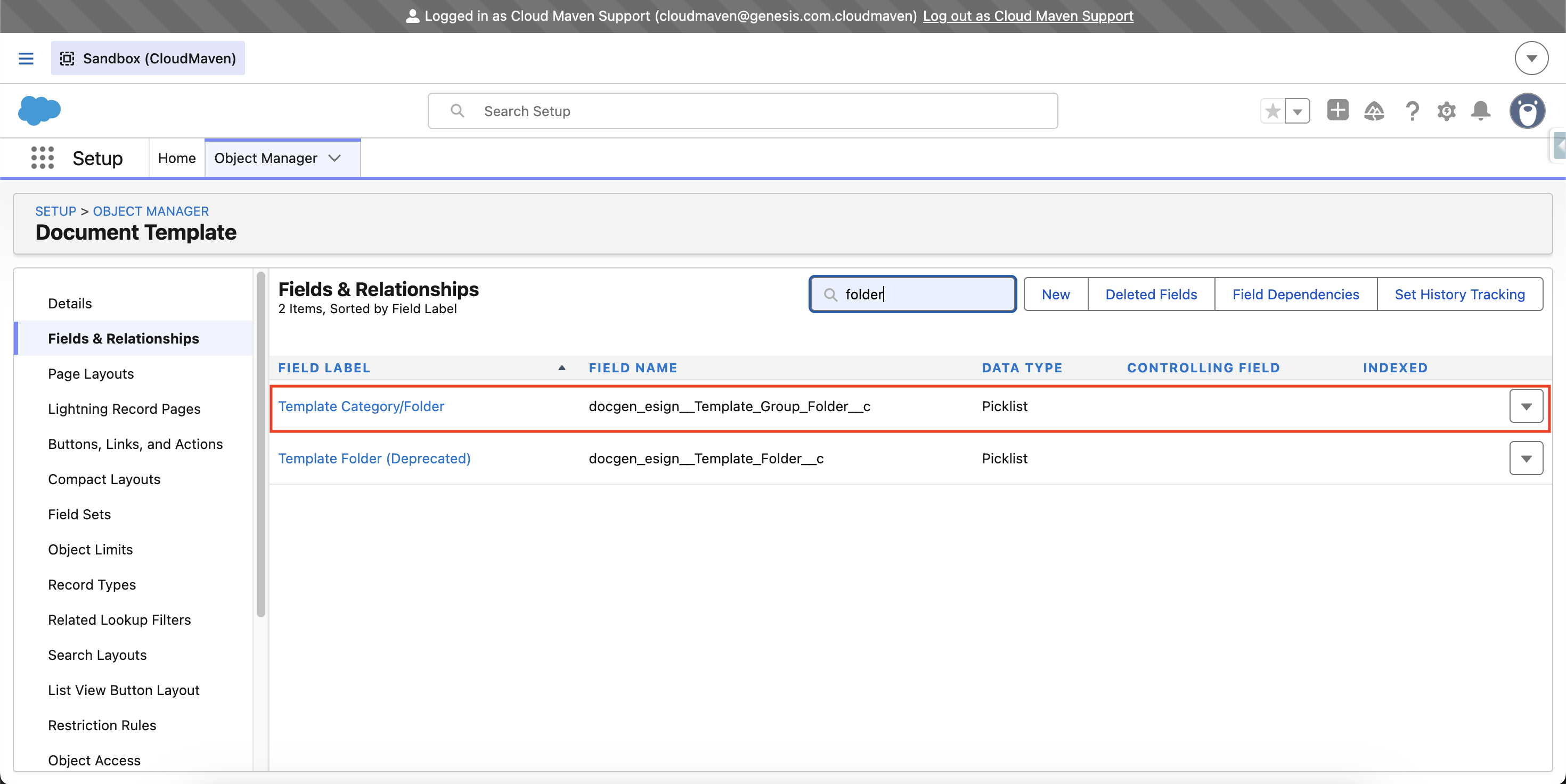
Task: Click the Favorites star icon
Action: click(1273, 111)
